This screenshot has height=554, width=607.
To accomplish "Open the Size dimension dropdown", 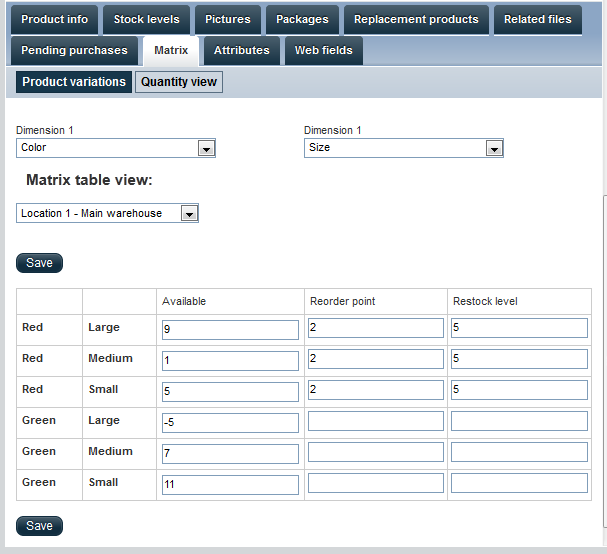I will (404, 148).
